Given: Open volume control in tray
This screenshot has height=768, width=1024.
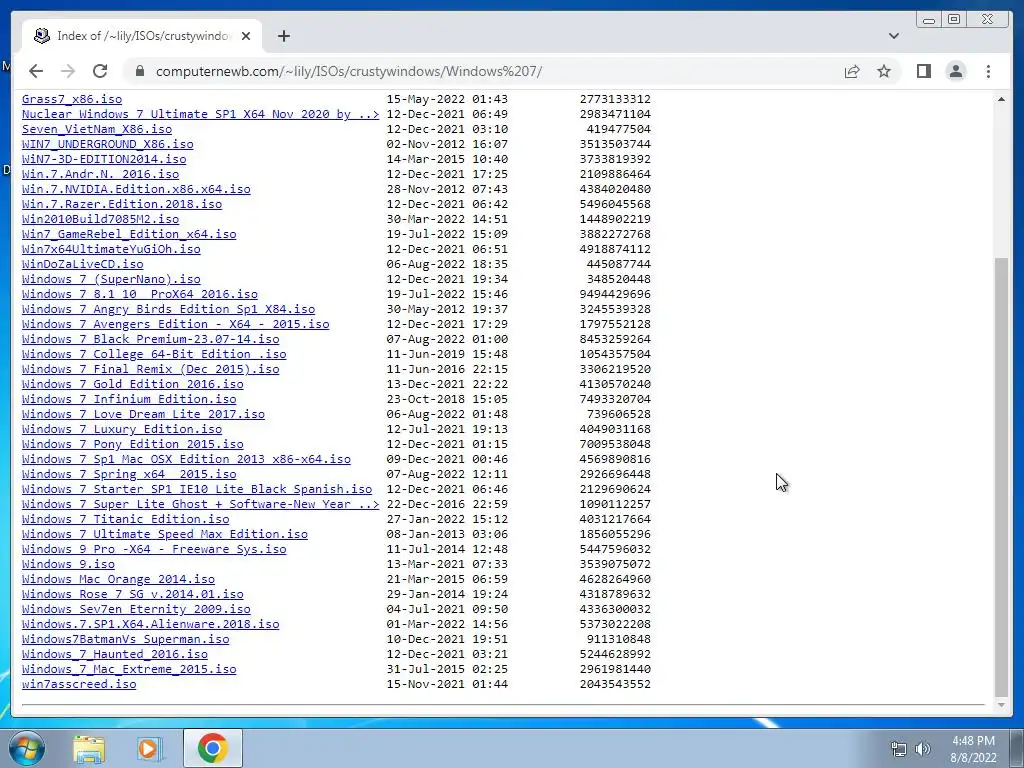Looking at the screenshot, I should coord(922,750).
